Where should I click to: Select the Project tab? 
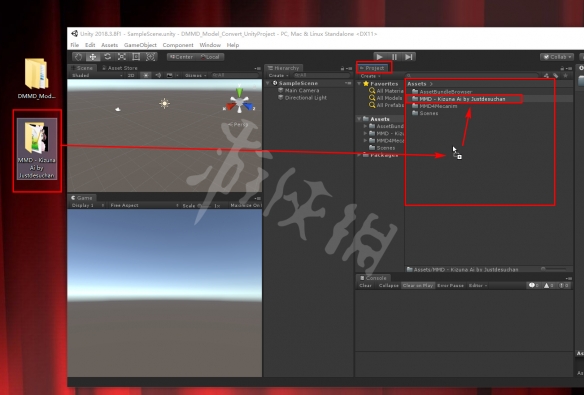click(x=372, y=68)
